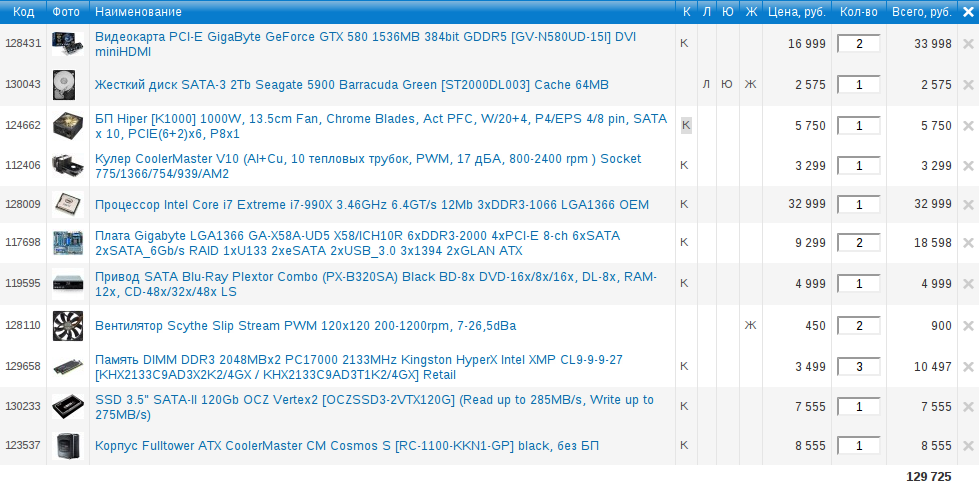
Task: Sort the table by Наименование column header
Action: coord(138,11)
